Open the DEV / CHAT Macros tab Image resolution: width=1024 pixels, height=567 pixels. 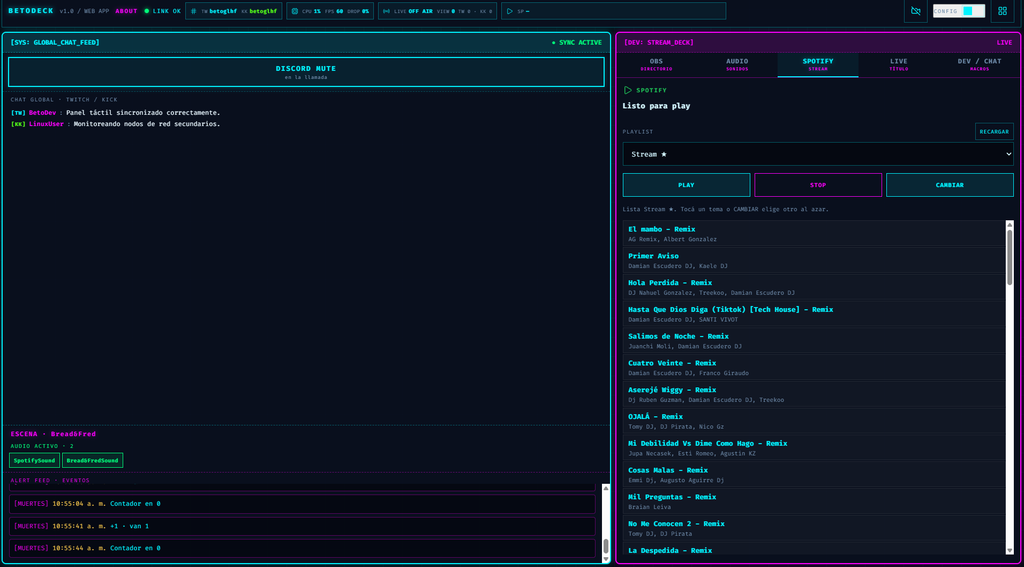[x=980, y=65]
